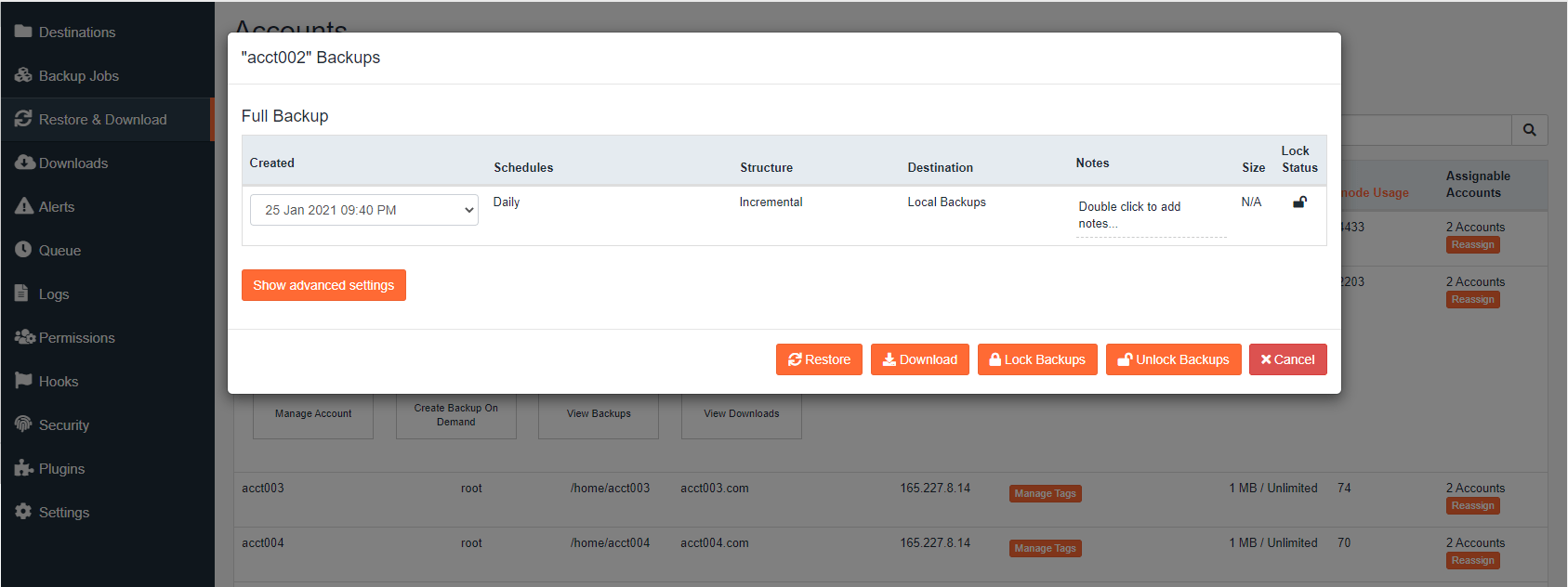Go to Restore & Download page
Screen dimensions: 1568x587
107,119
